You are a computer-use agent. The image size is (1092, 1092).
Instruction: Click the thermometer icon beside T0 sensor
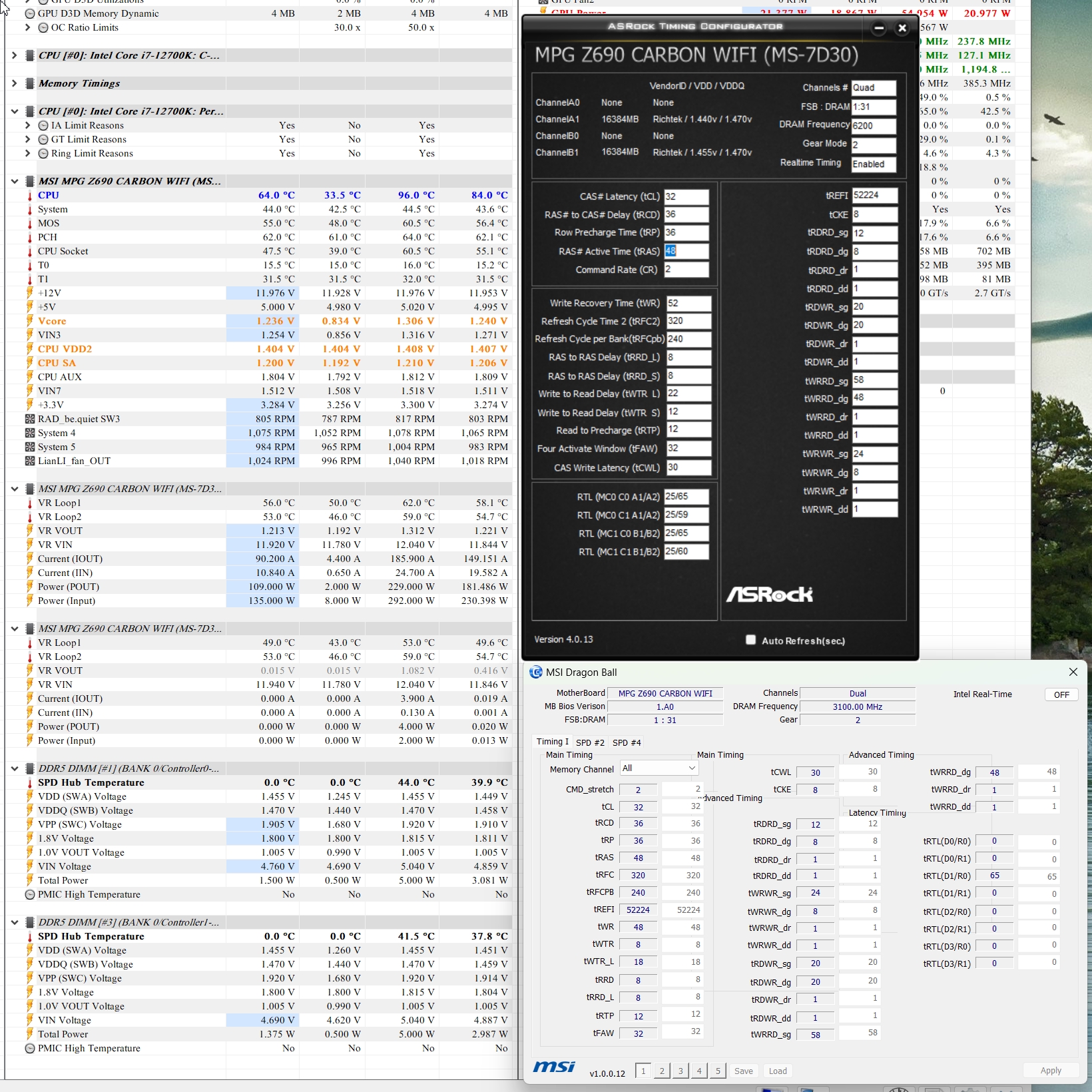click(x=29, y=266)
